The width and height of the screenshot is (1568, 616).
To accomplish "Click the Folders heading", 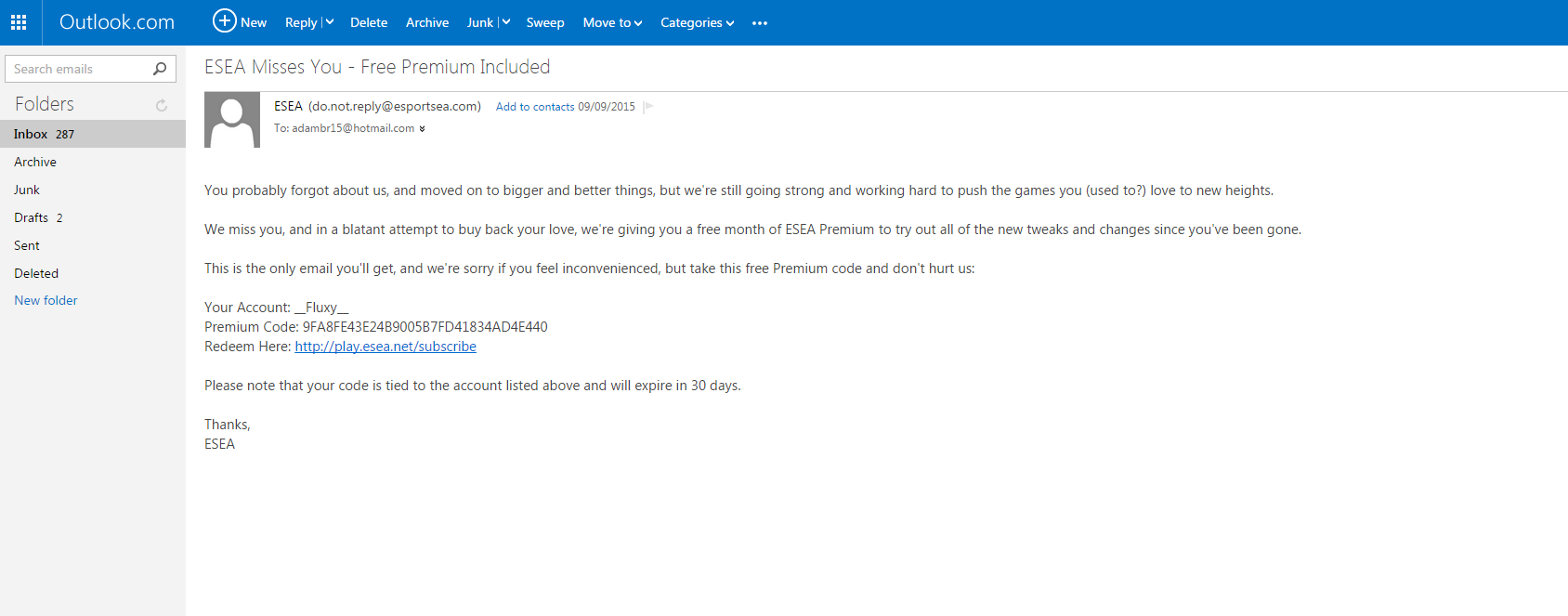I will click(x=45, y=104).
